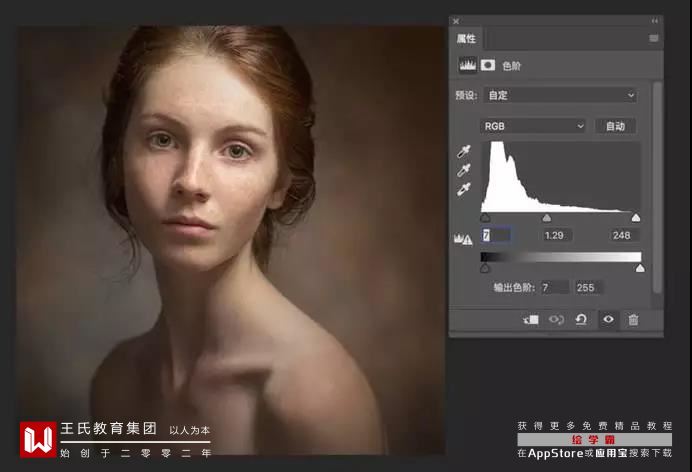Click the Levels histogram adjustment icon

point(467,65)
